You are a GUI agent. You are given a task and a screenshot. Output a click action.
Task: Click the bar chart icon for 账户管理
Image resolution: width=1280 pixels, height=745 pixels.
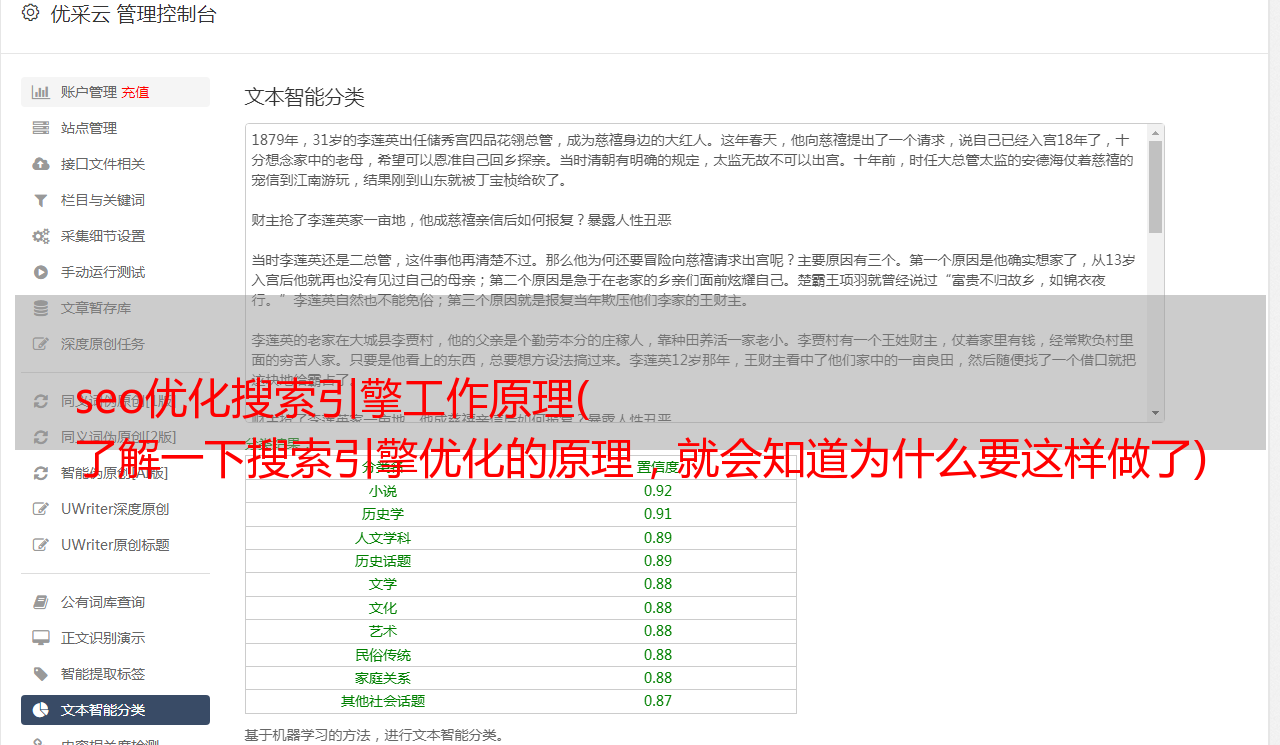[x=40, y=92]
